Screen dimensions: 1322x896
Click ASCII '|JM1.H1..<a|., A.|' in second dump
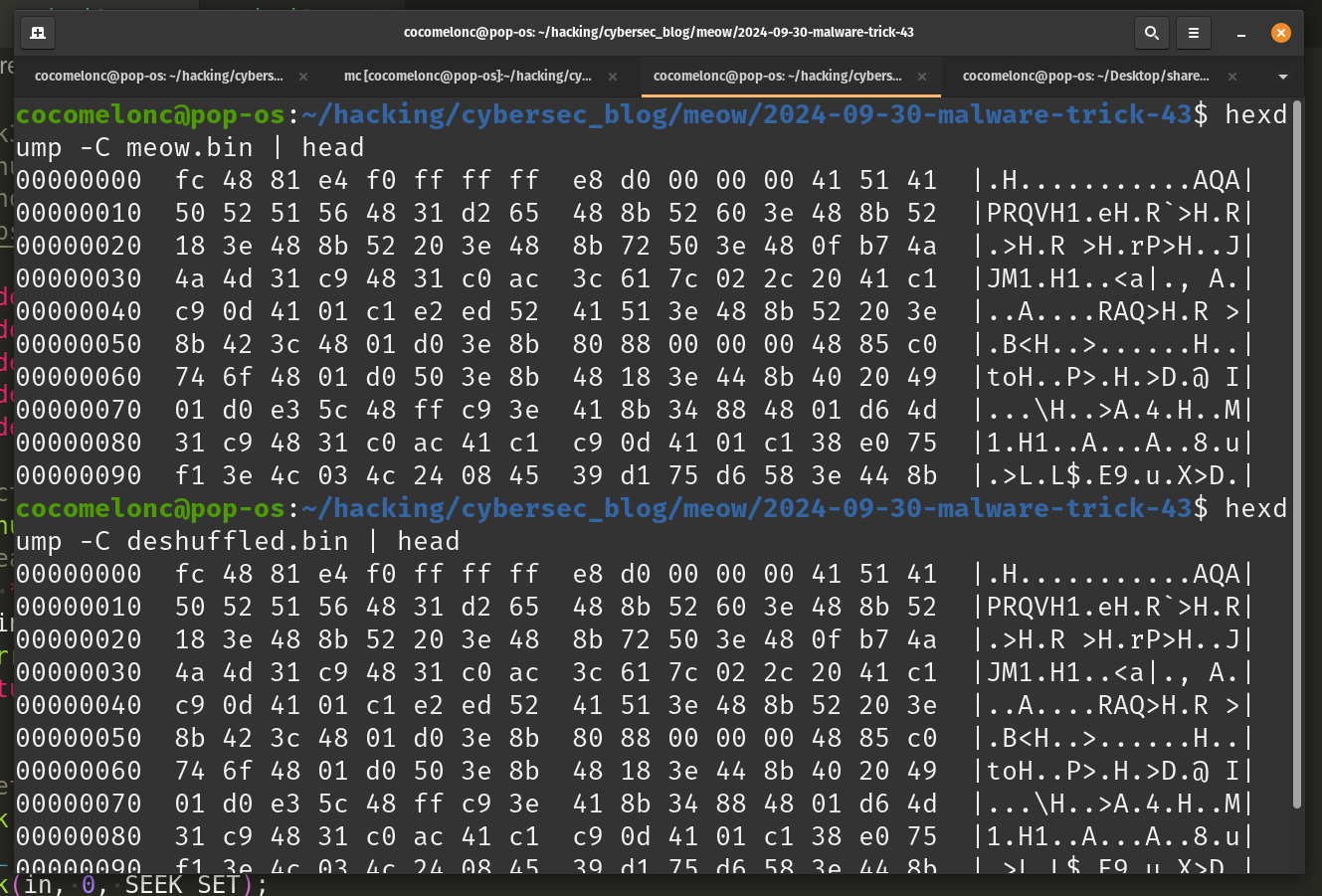click(x=1113, y=672)
